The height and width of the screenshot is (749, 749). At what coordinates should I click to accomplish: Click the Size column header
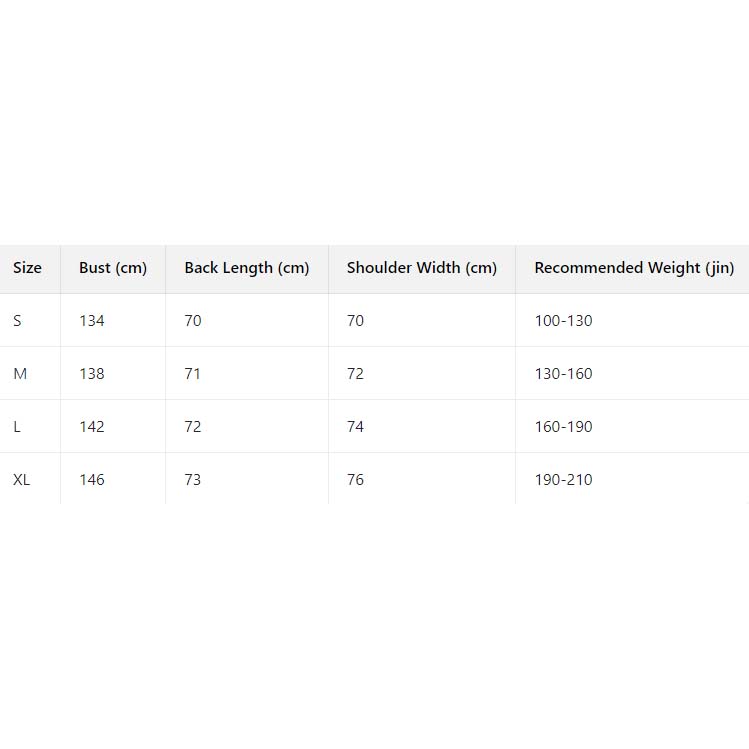tap(27, 268)
